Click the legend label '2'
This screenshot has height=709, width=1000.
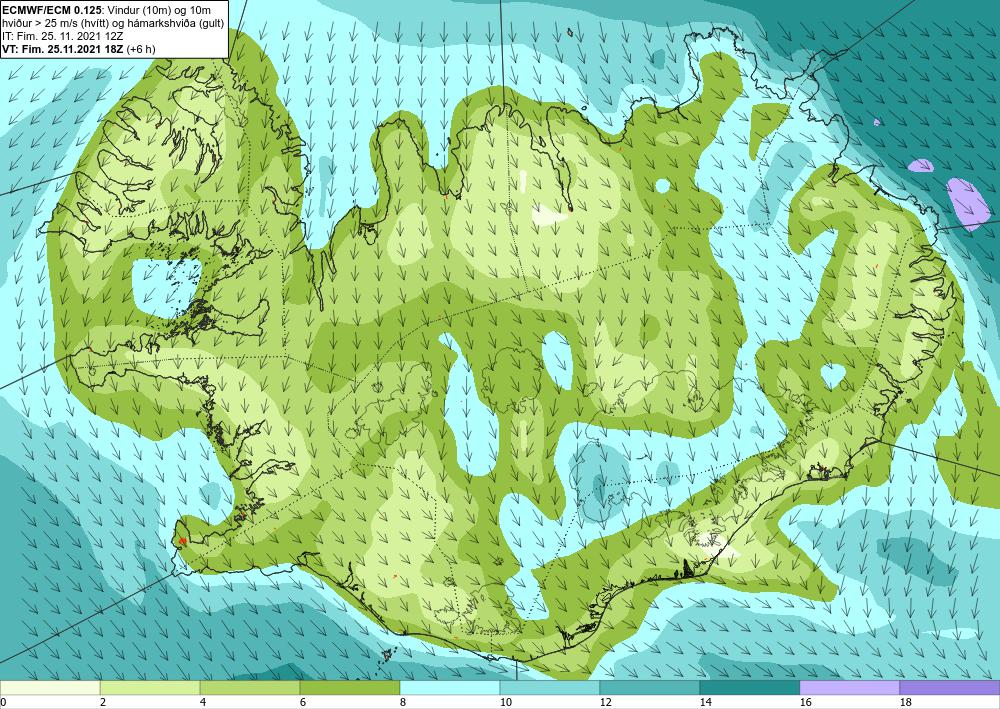pyautogui.click(x=103, y=702)
